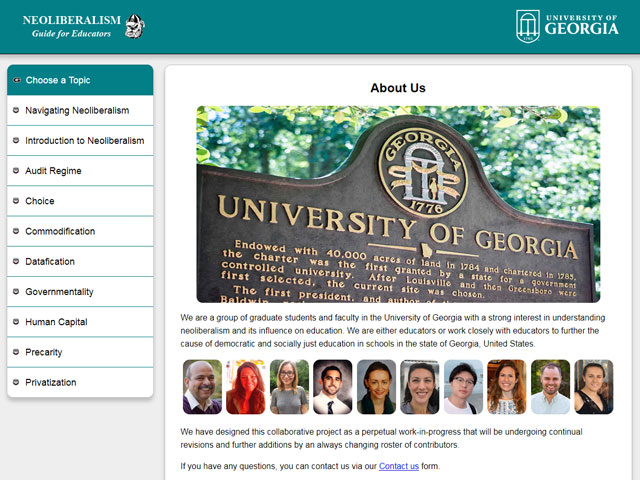Click bullet icon beside Choice
Viewport: 640px width, 480px height.
pyautogui.click(x=16, y=201)
